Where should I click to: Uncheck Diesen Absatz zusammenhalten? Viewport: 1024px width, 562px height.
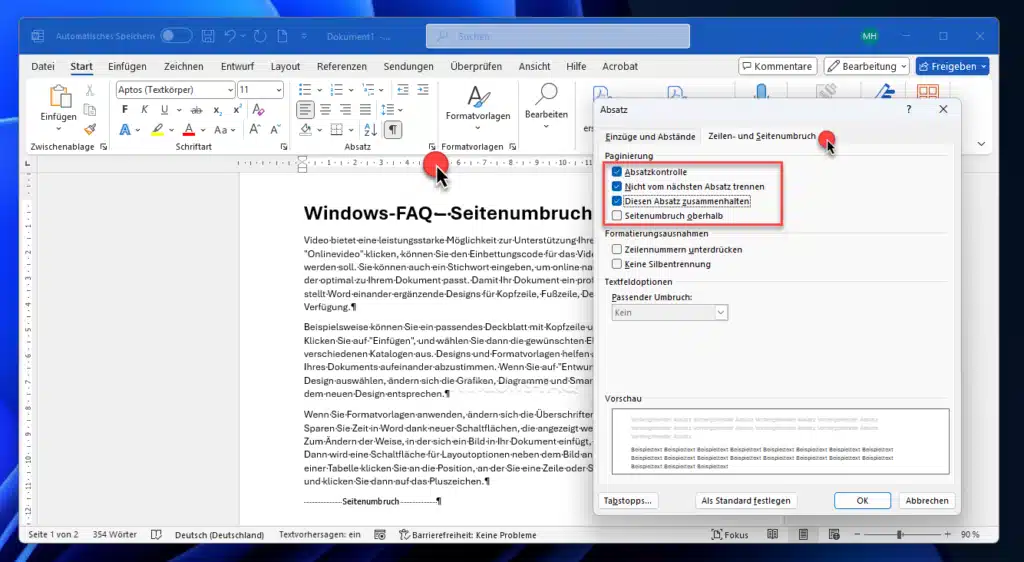616,201
